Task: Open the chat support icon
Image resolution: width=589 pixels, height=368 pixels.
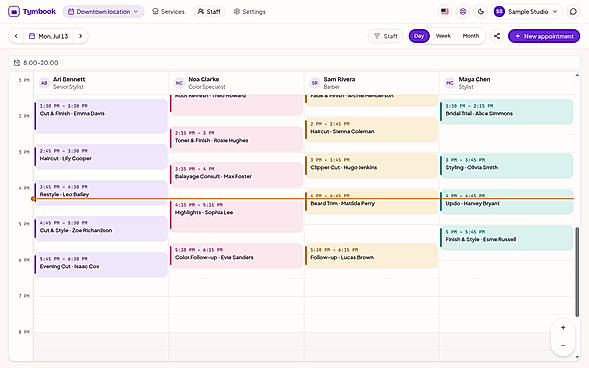Action: point(573,12)
